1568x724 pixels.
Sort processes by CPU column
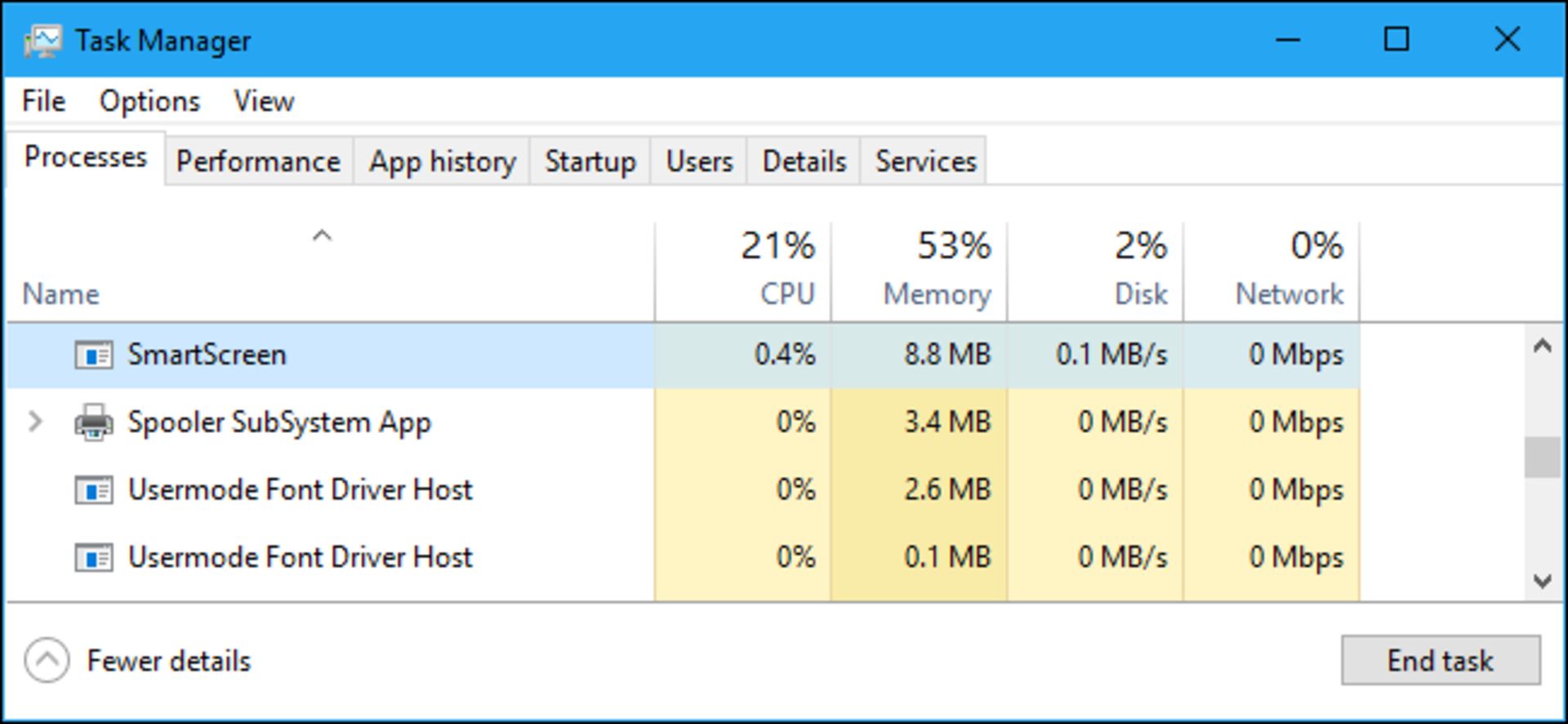pyautogui.click(x=743, y=270)
